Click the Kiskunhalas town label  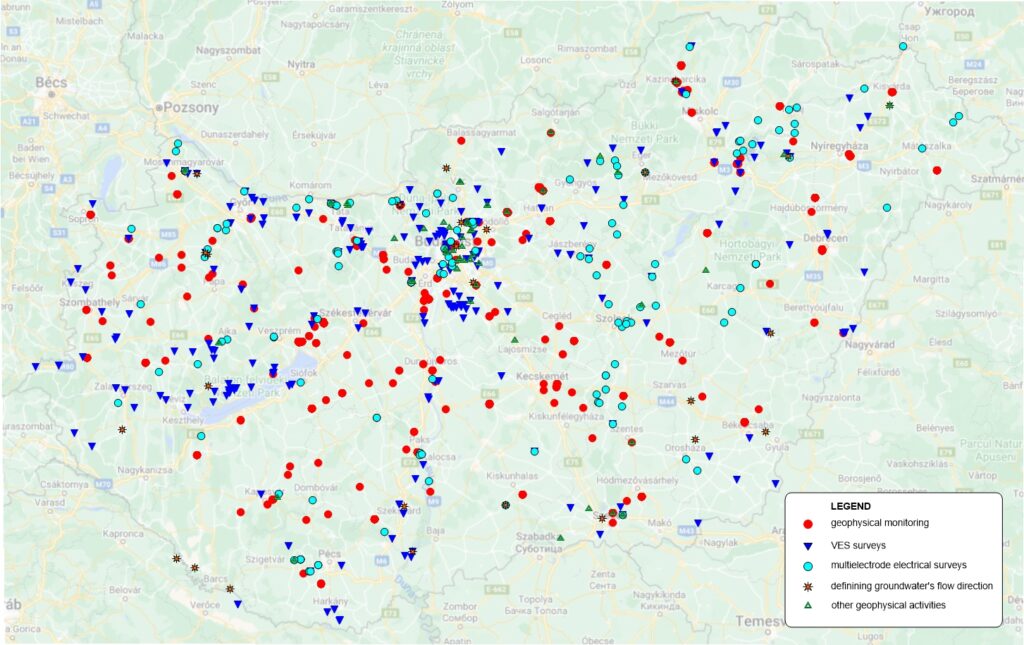pos(511,476)
